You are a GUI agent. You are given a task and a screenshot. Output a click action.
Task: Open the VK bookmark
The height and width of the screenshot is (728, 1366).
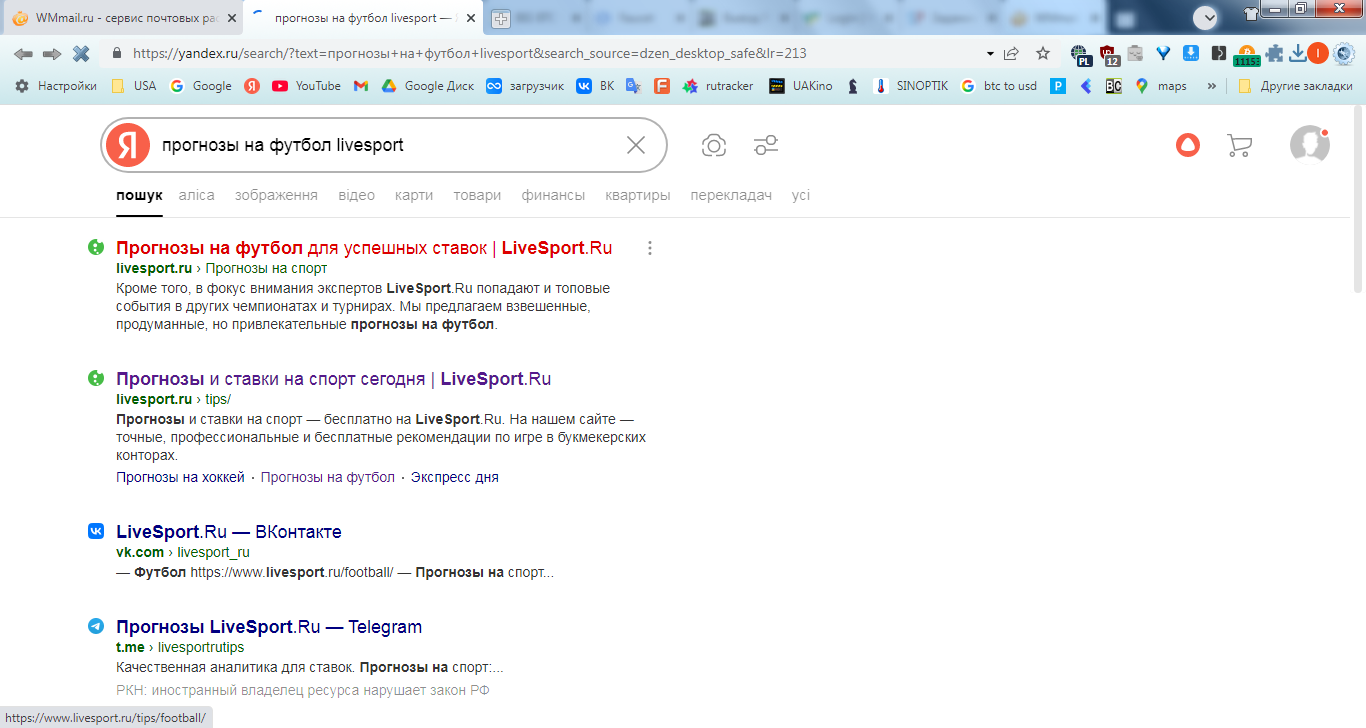coord(595,86)
